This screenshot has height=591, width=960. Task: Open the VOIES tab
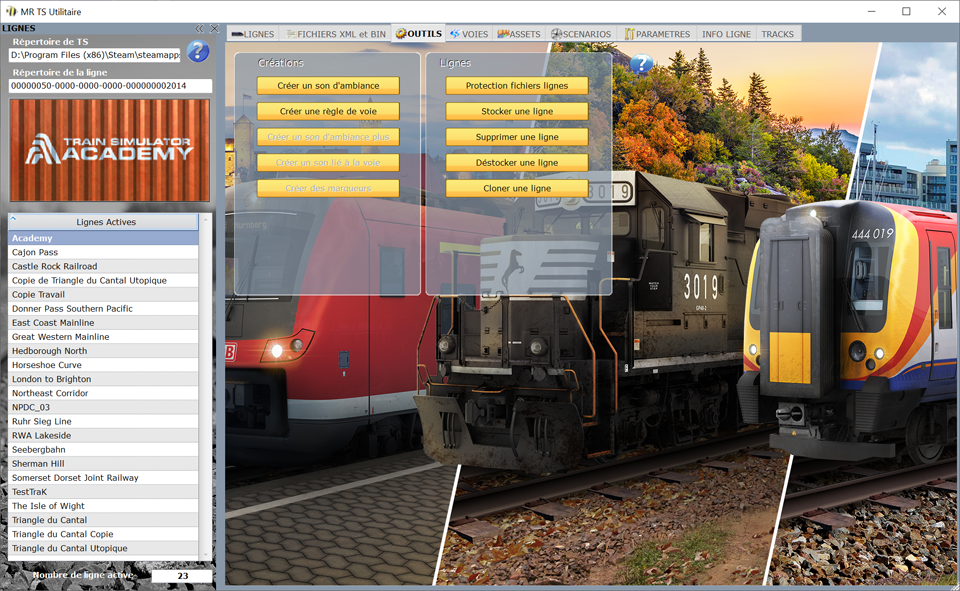468,34
